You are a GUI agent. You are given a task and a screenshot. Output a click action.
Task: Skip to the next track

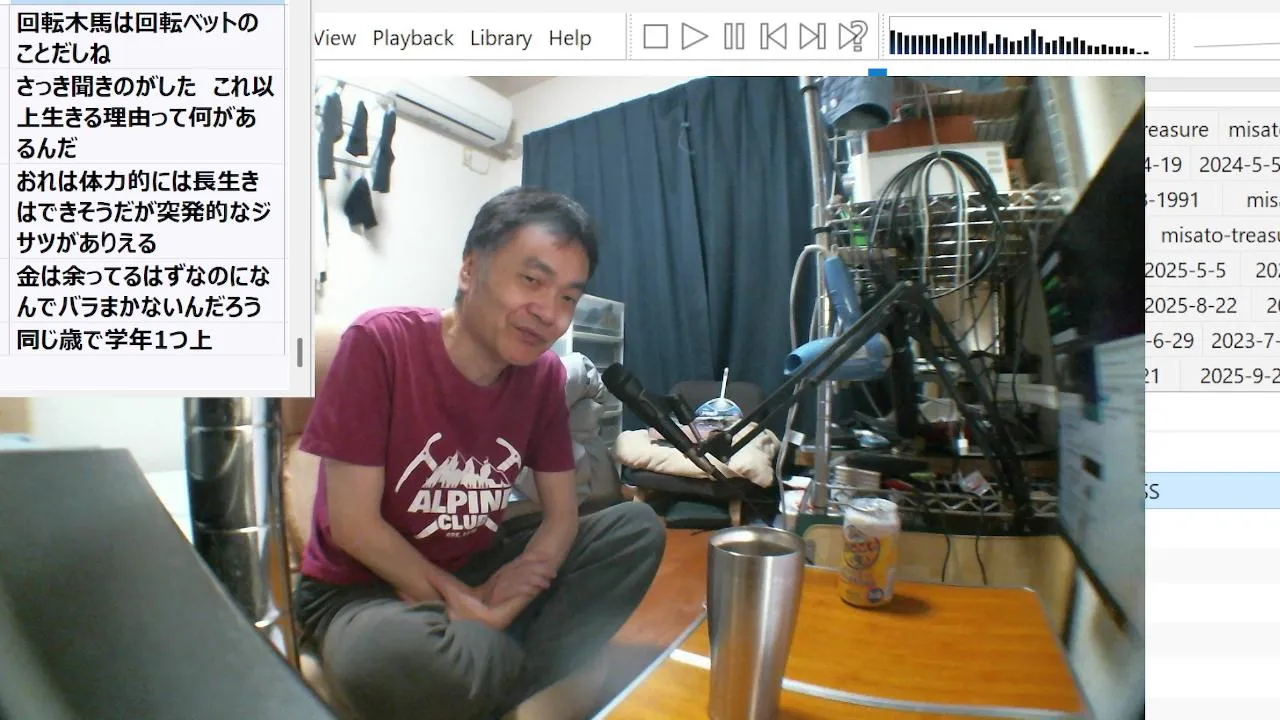click(x=812, y=37)
